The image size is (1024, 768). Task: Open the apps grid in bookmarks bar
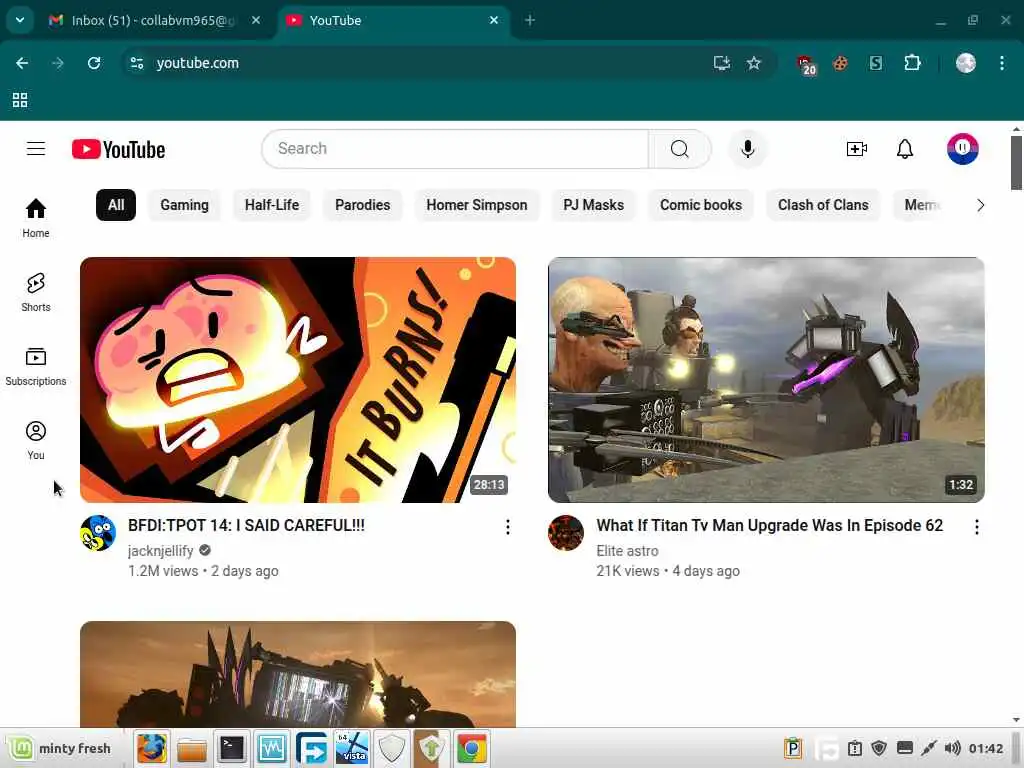coord(20,100)
